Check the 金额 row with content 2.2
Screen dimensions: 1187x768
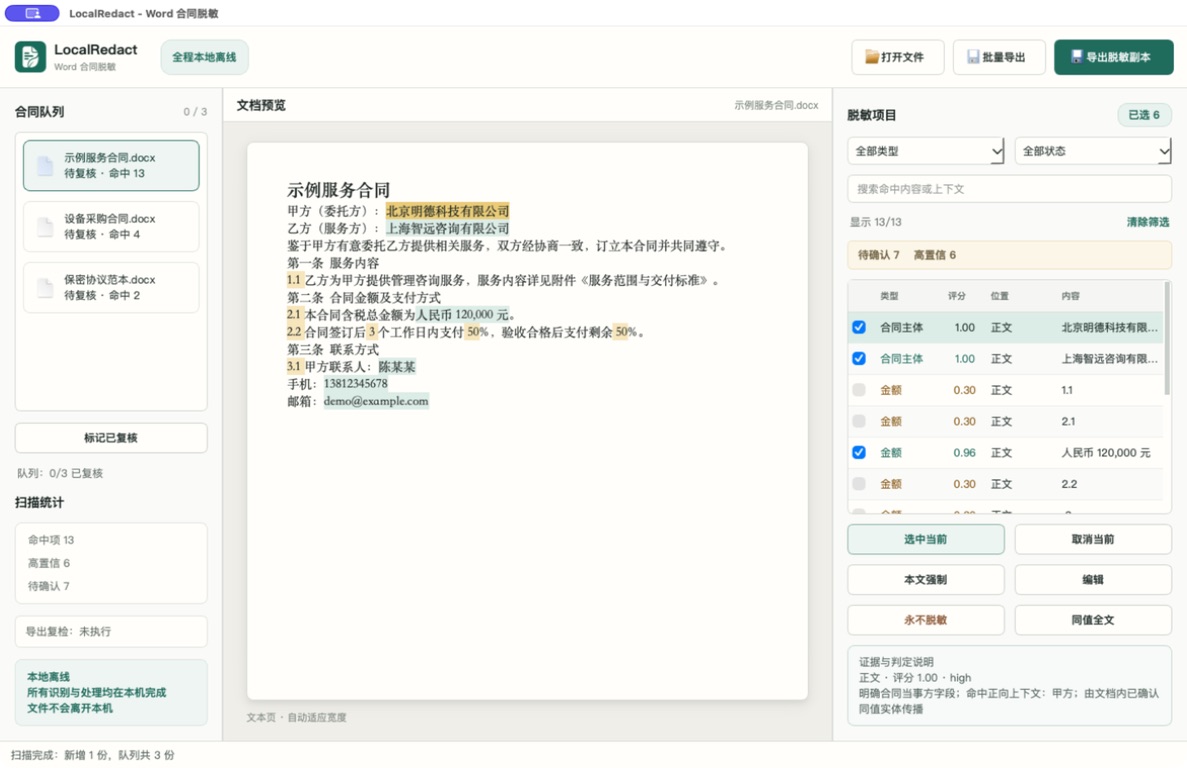click(858, 483)
